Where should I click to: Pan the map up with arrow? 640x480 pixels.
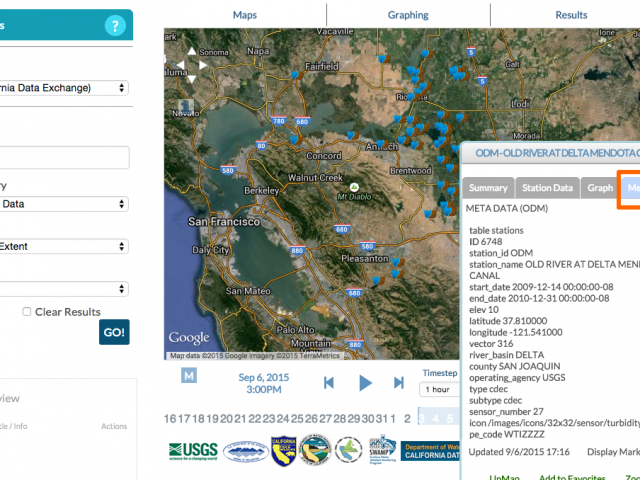191,51
